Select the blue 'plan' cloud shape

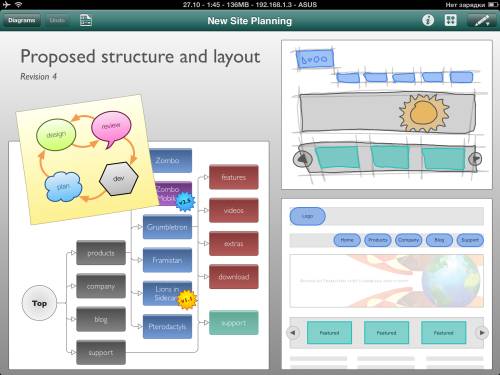tap(63, 187)
